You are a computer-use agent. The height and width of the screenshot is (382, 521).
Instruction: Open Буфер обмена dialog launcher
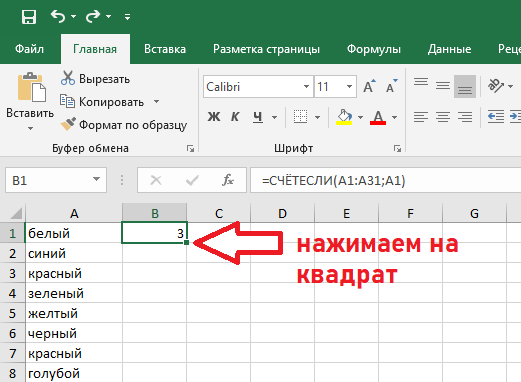point(190,148)
